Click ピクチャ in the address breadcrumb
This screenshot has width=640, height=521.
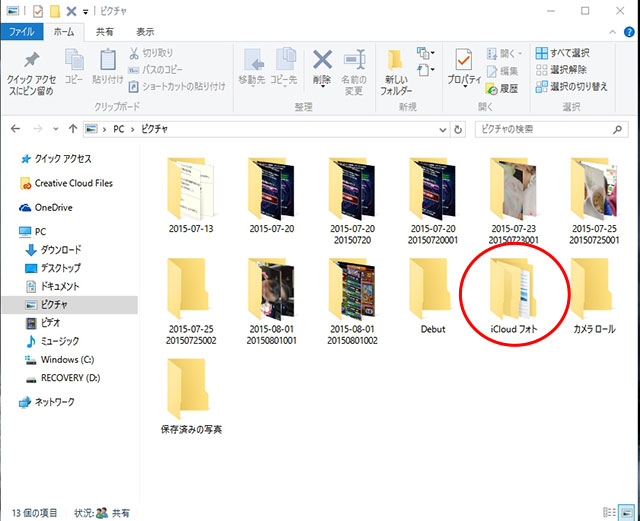(x=154, y=129)
